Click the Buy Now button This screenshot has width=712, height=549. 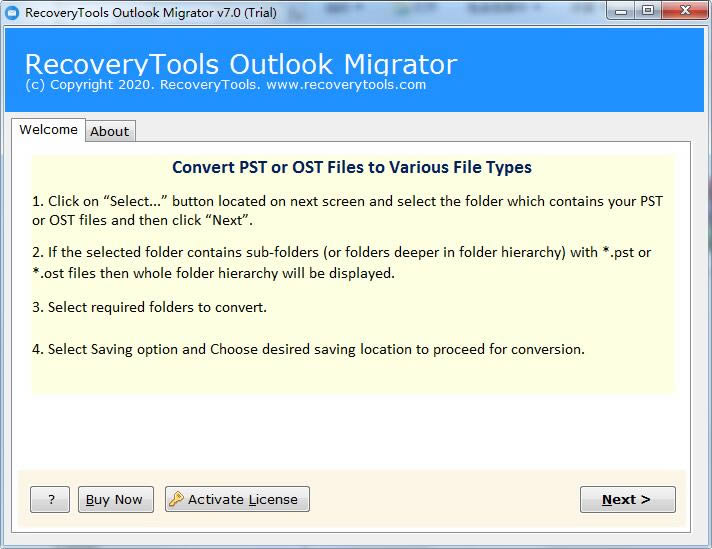(x=116, y=500)
